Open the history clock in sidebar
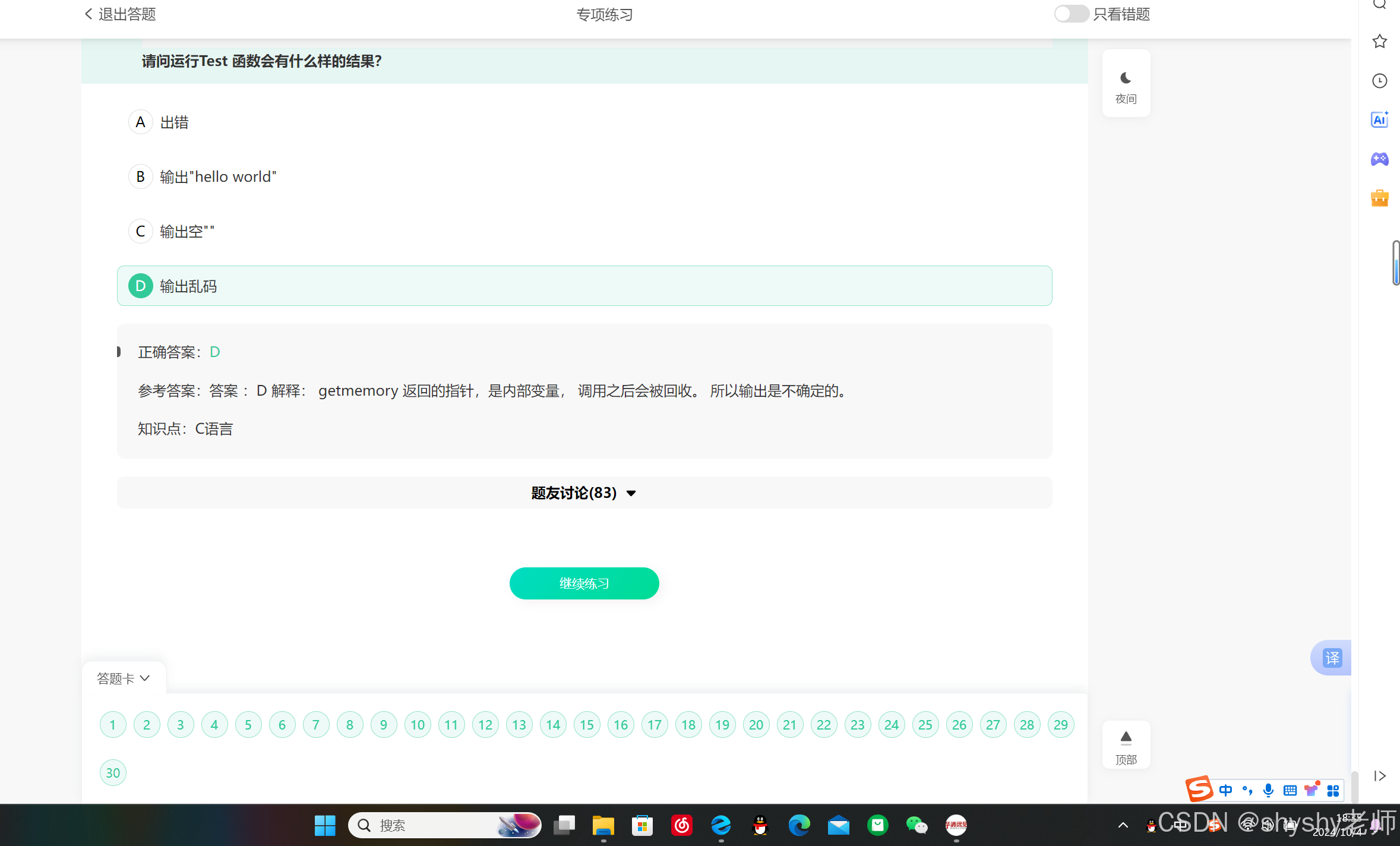 tap(1379, 81)
